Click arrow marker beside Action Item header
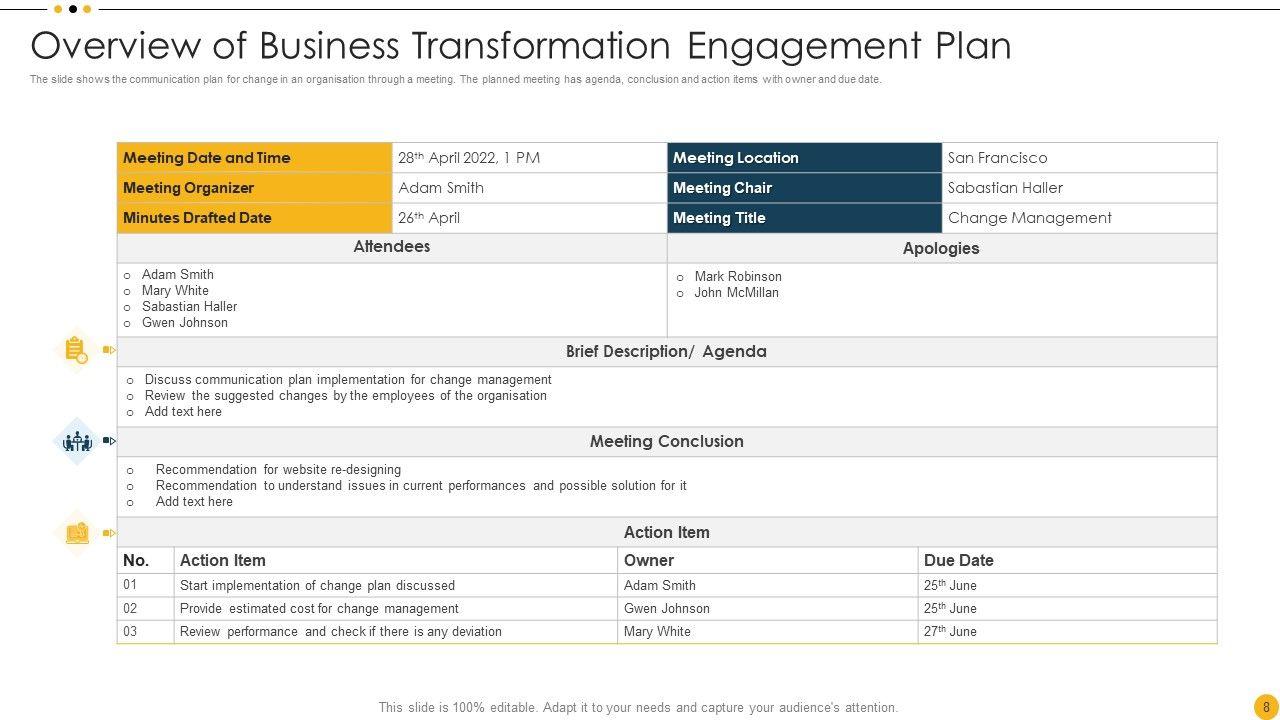Screen dimensions: 1280x720 pos(109,533)
